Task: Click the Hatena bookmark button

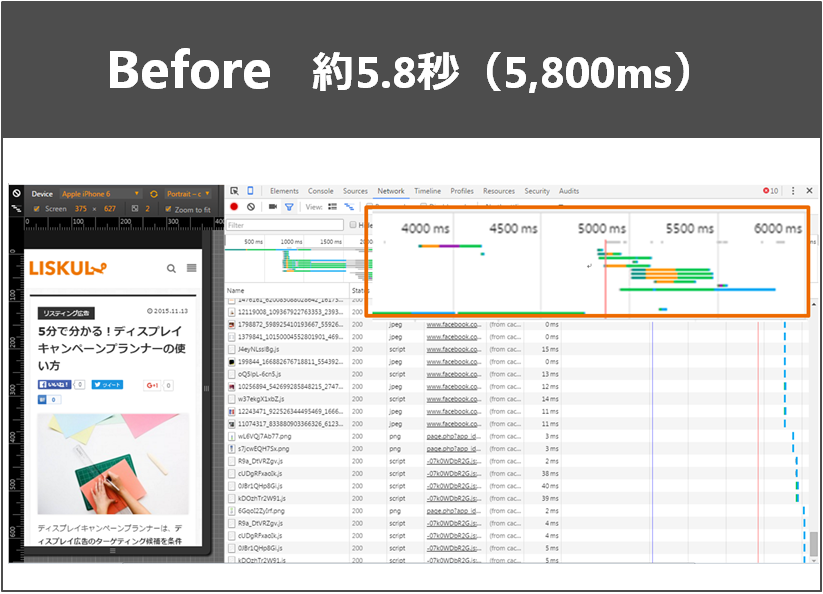Action: tap(42, 400)
